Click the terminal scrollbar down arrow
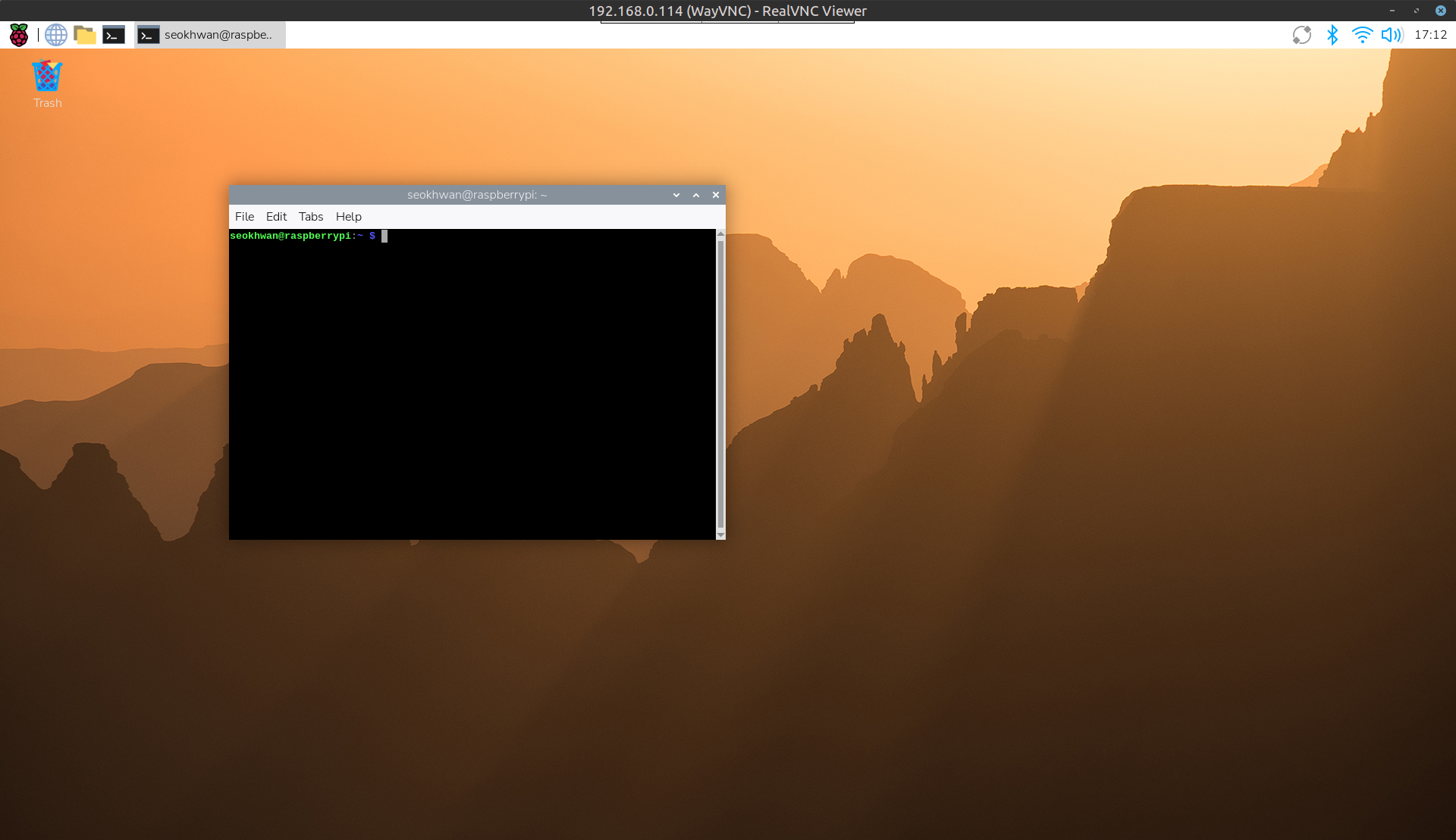Viewport: 1456px width, 840px height. click(720, 535)
